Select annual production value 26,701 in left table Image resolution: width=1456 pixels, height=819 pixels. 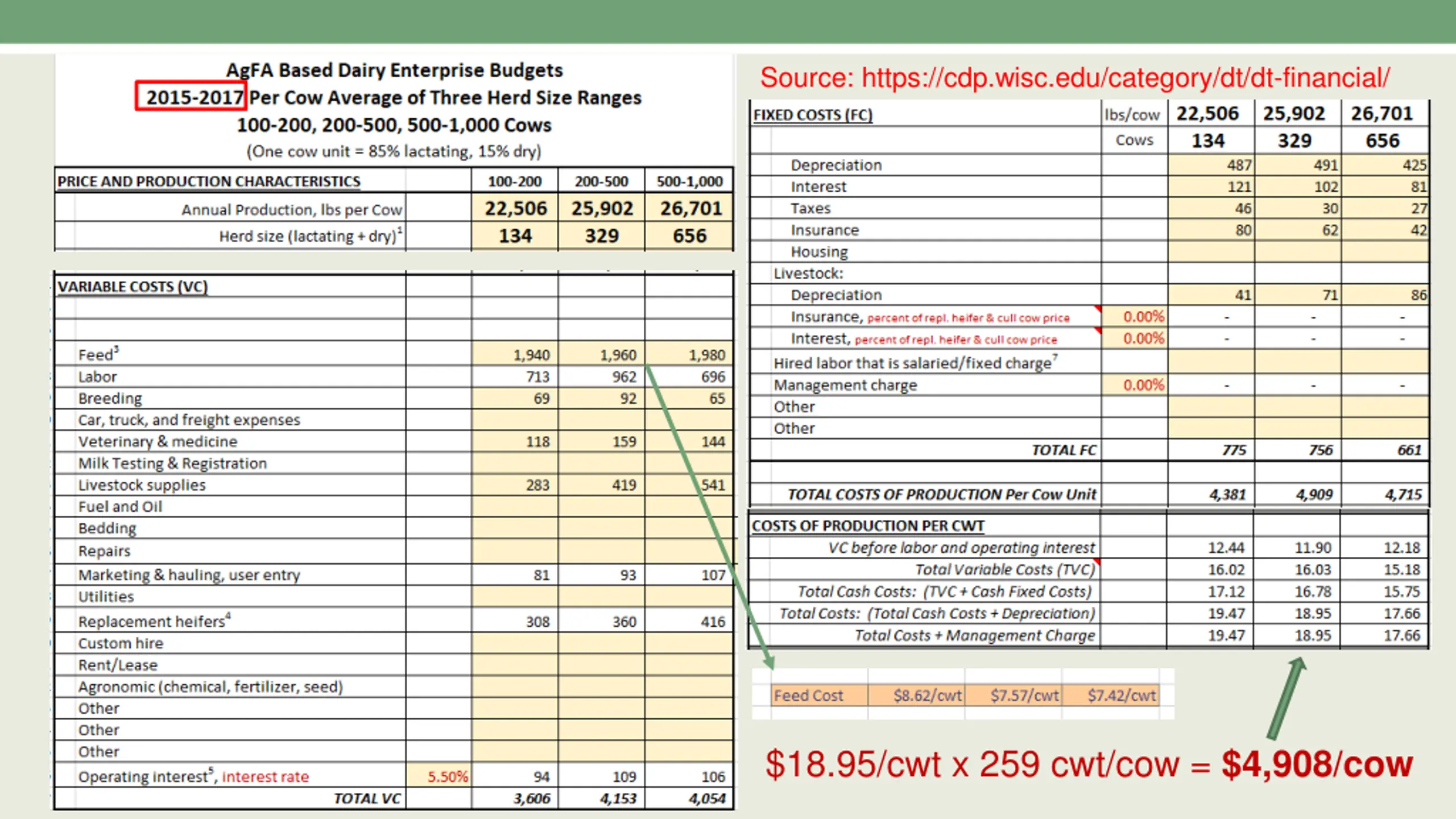point(690,208)
